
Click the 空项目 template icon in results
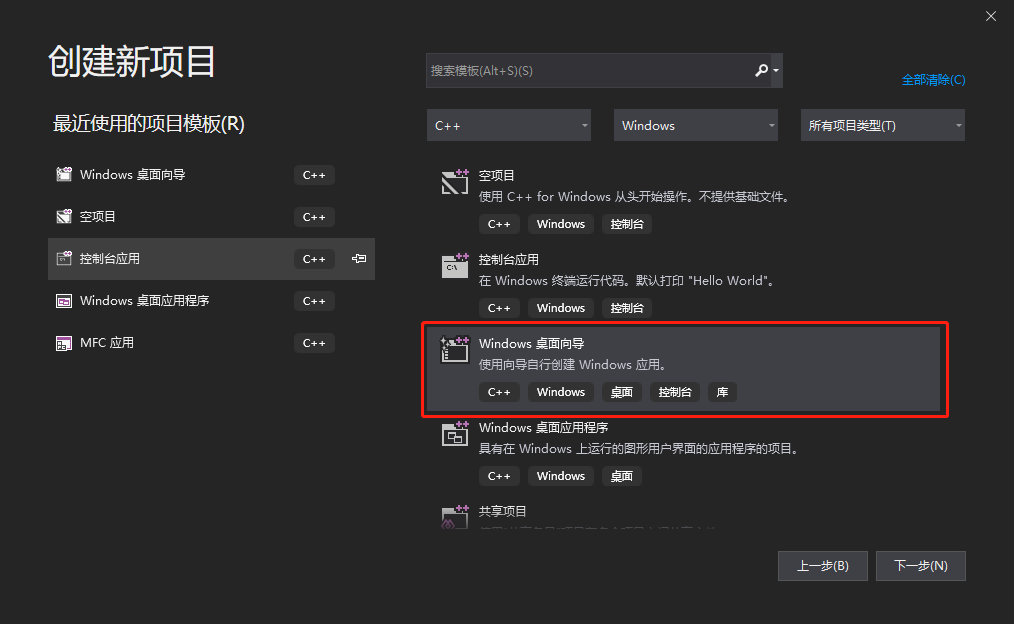pyautogui.click(x=455, y=182)
